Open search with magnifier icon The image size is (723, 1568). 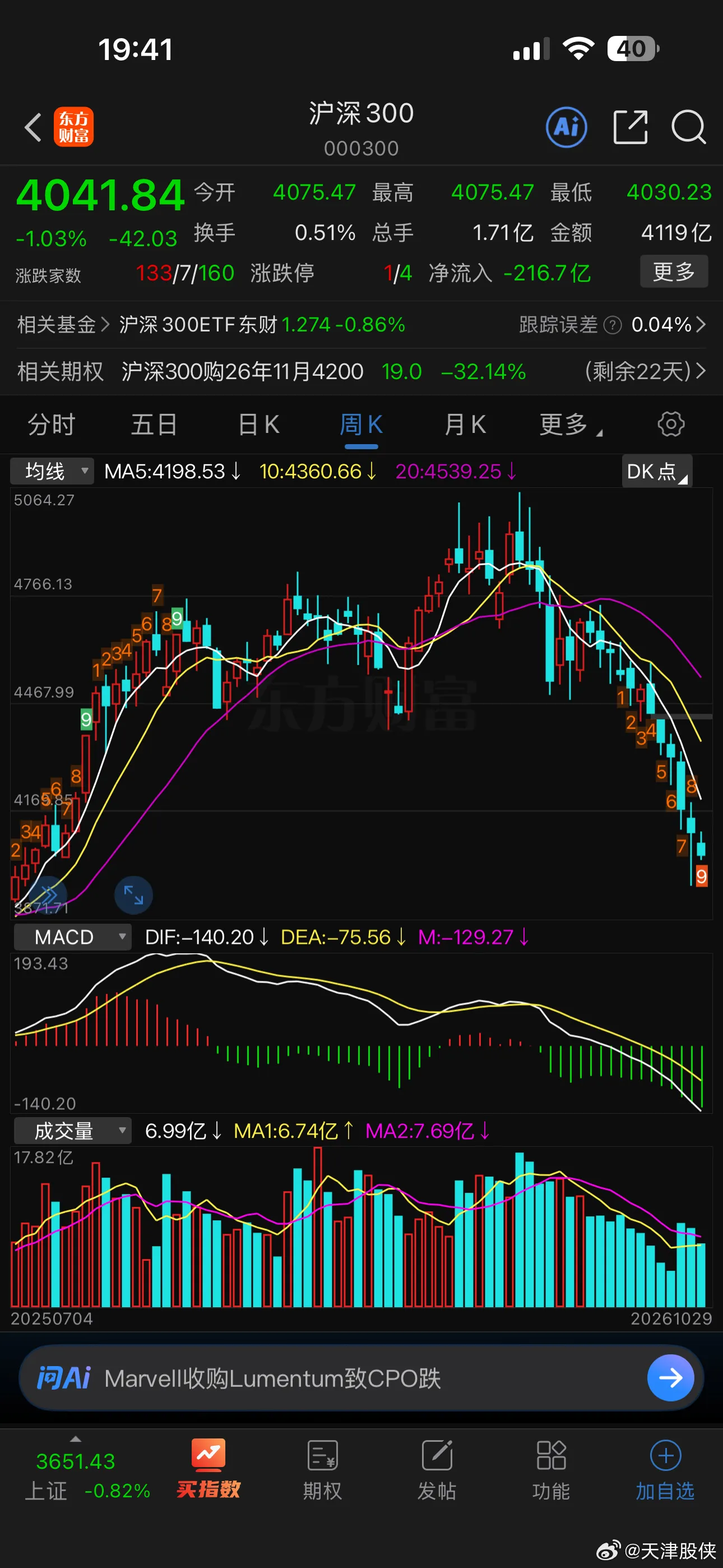[688, 127]
